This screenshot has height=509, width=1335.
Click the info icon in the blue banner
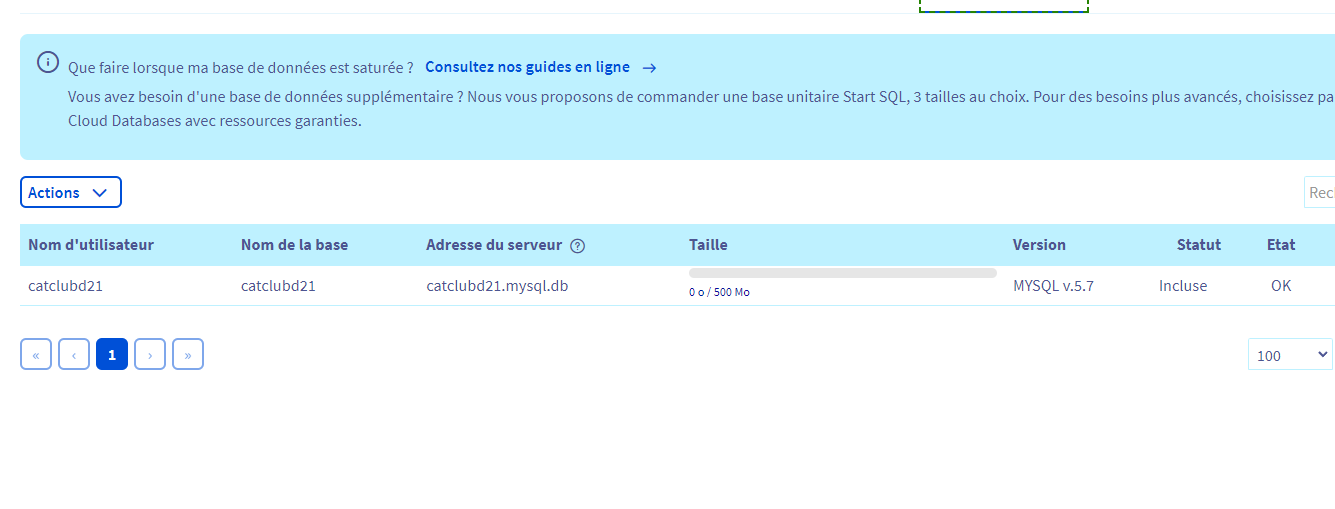coord(47,62)
